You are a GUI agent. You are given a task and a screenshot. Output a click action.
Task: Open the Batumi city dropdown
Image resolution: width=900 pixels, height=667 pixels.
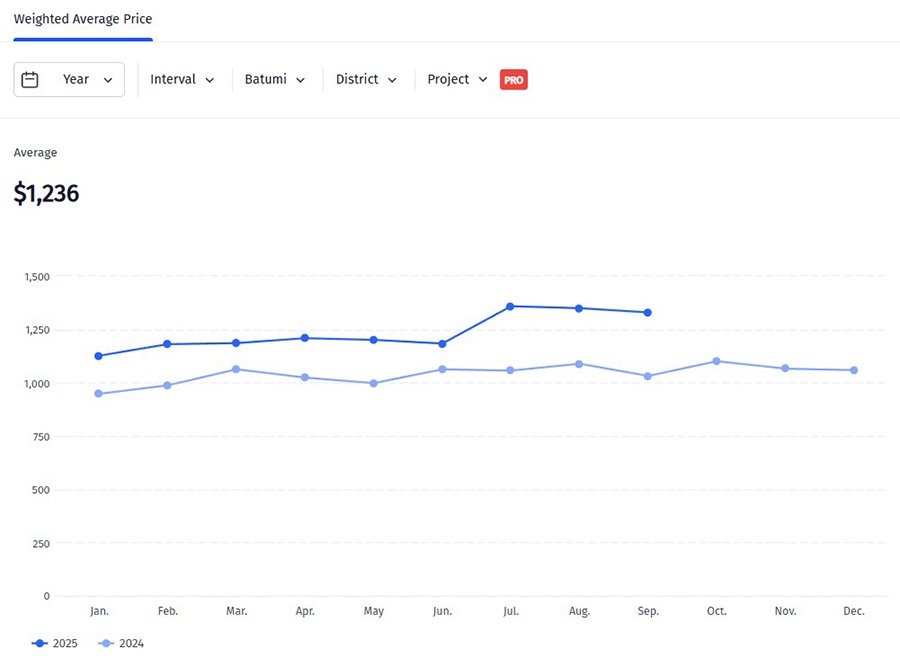(x=275, y=80)
